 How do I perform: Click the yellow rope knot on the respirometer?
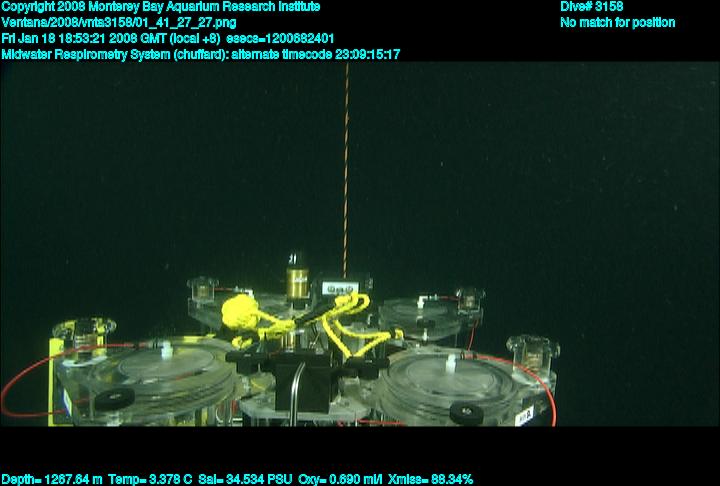tap(239, 312)
